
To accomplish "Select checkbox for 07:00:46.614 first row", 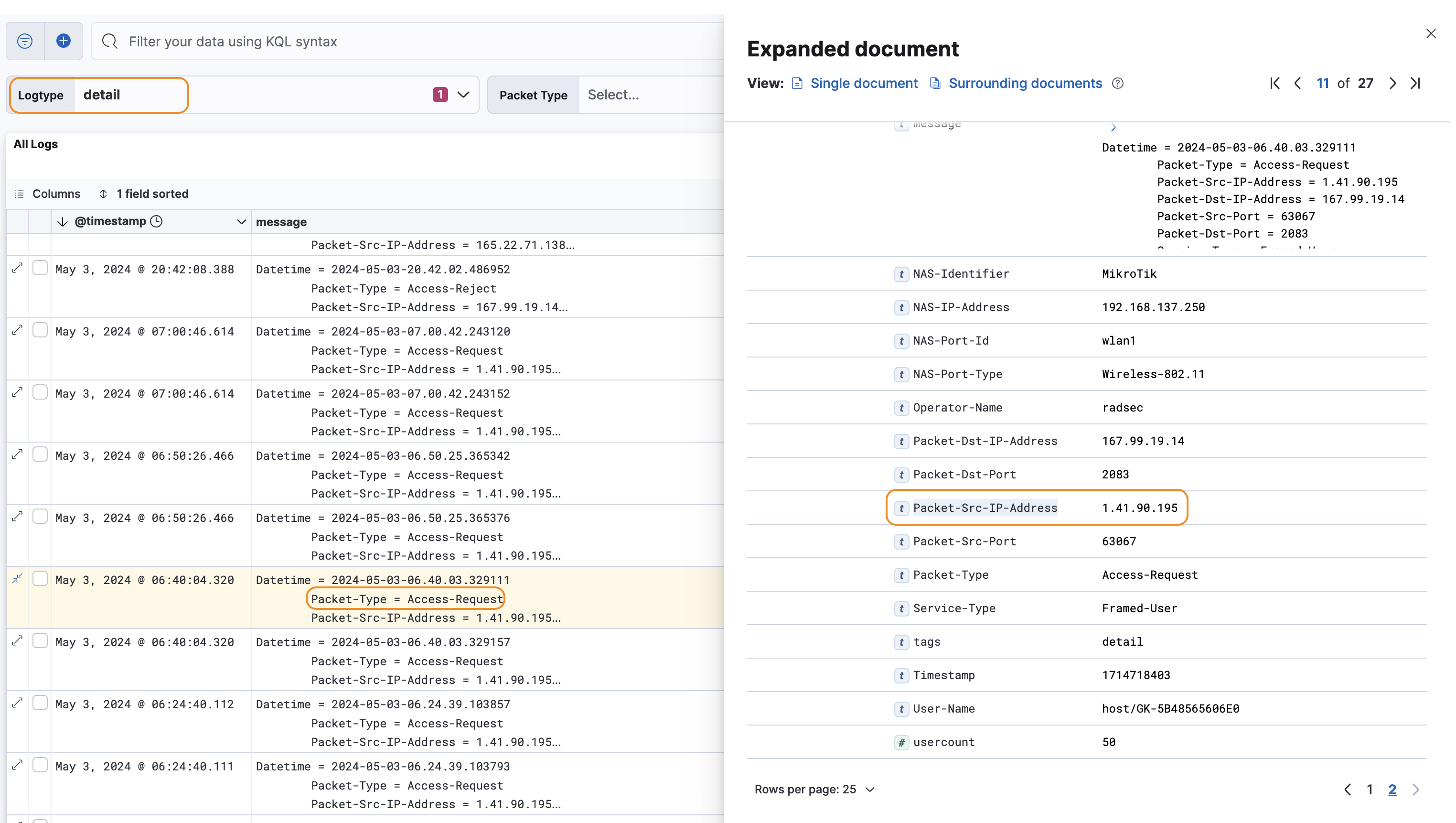I will (40, 330).
